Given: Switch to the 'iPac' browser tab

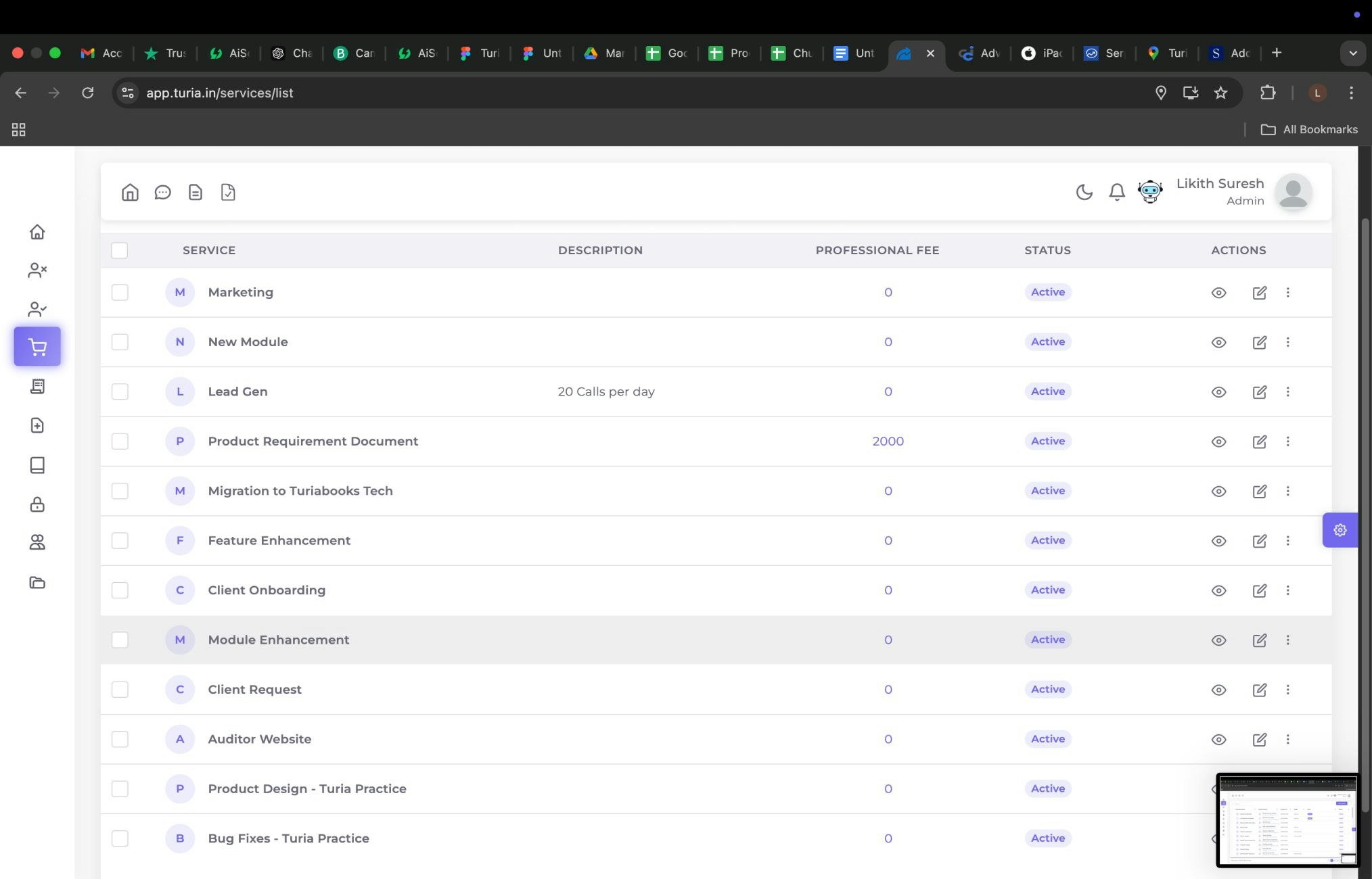Looking at the screenshot, I should click(1043, 53).
